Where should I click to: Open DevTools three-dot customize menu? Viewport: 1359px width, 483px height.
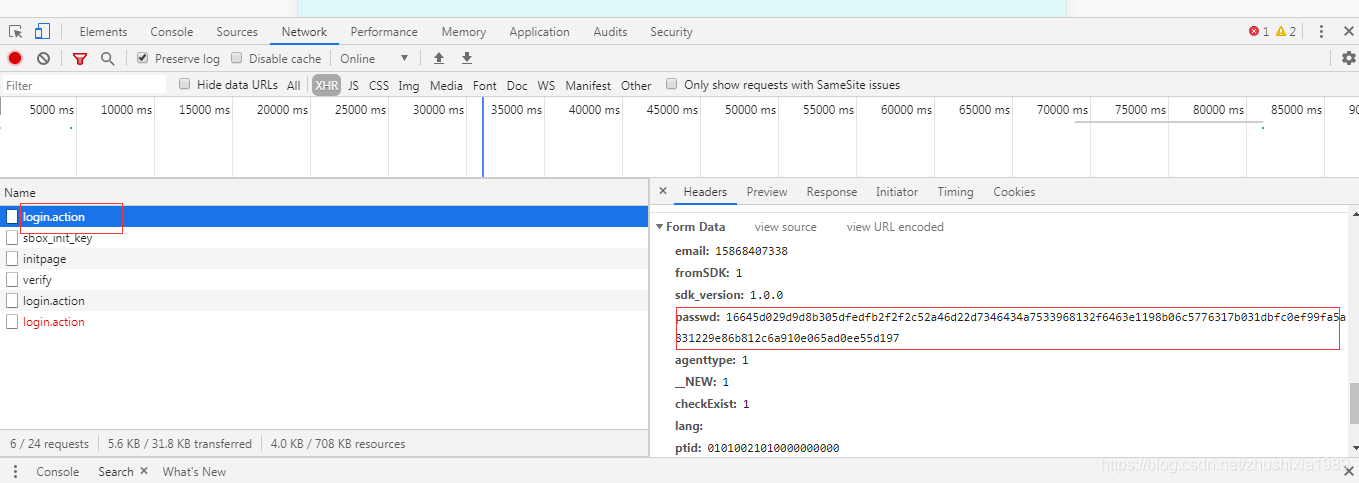click(x=1321, y=32)
